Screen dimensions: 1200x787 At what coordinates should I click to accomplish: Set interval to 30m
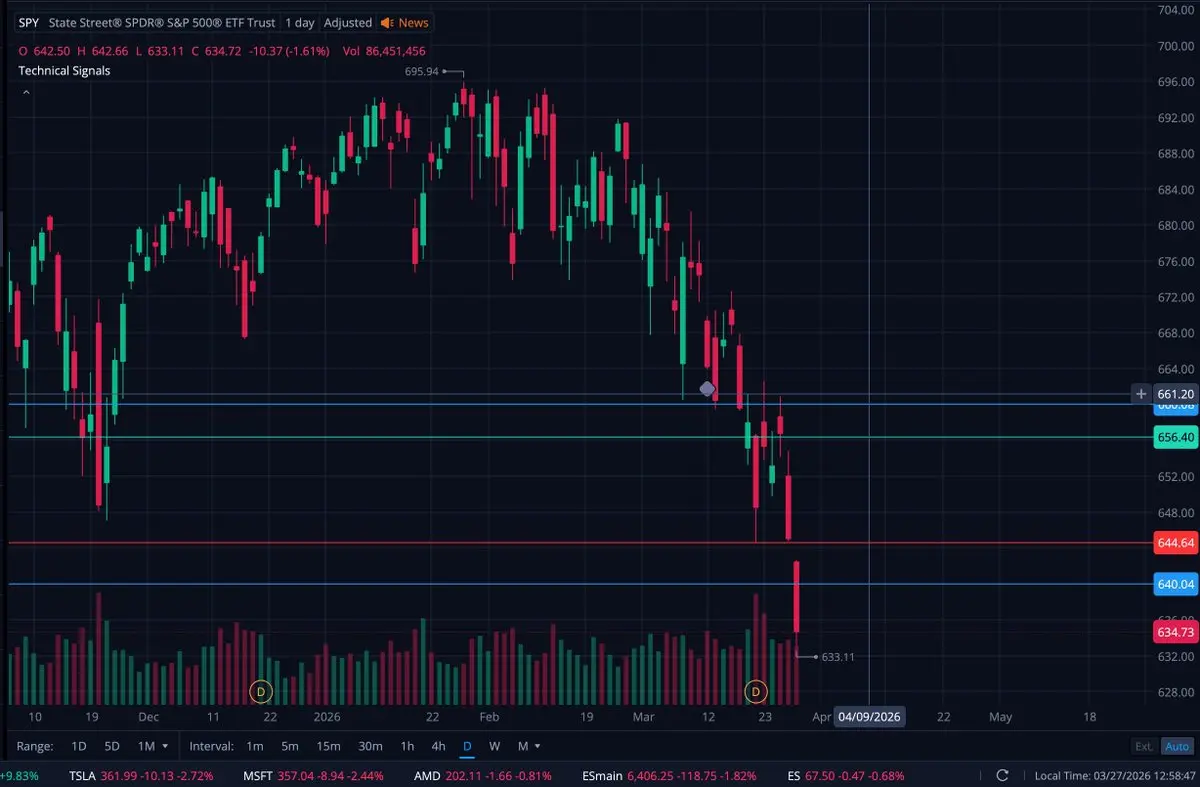[370, 746]
